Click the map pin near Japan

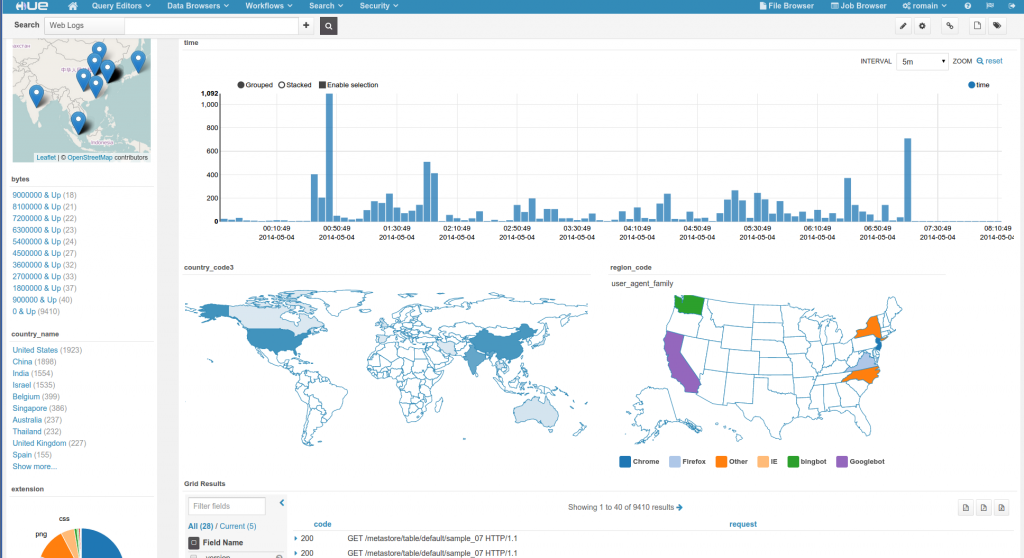pos(138,60)
